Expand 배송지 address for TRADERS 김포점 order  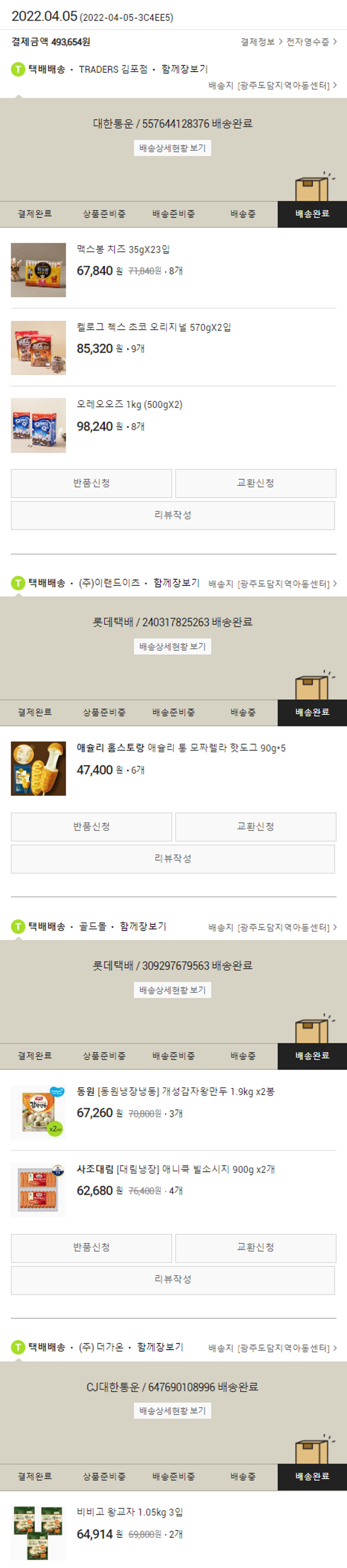273,86
